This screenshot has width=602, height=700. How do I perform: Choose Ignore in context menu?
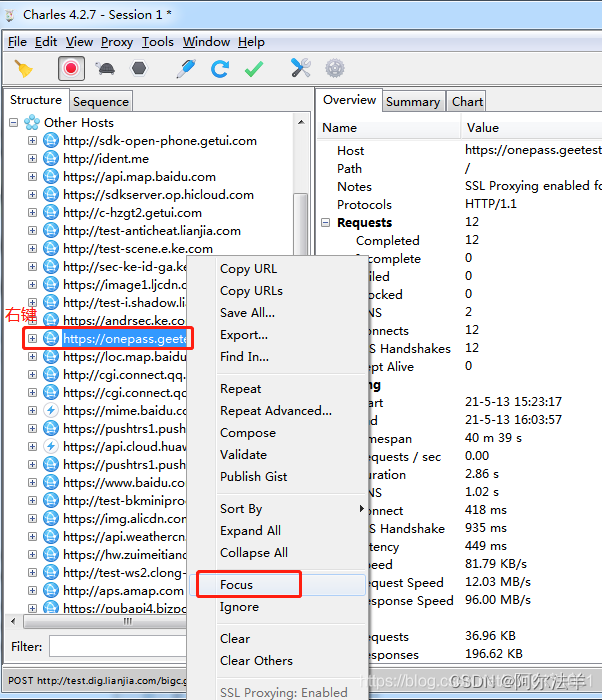click(x=239, y=607)
